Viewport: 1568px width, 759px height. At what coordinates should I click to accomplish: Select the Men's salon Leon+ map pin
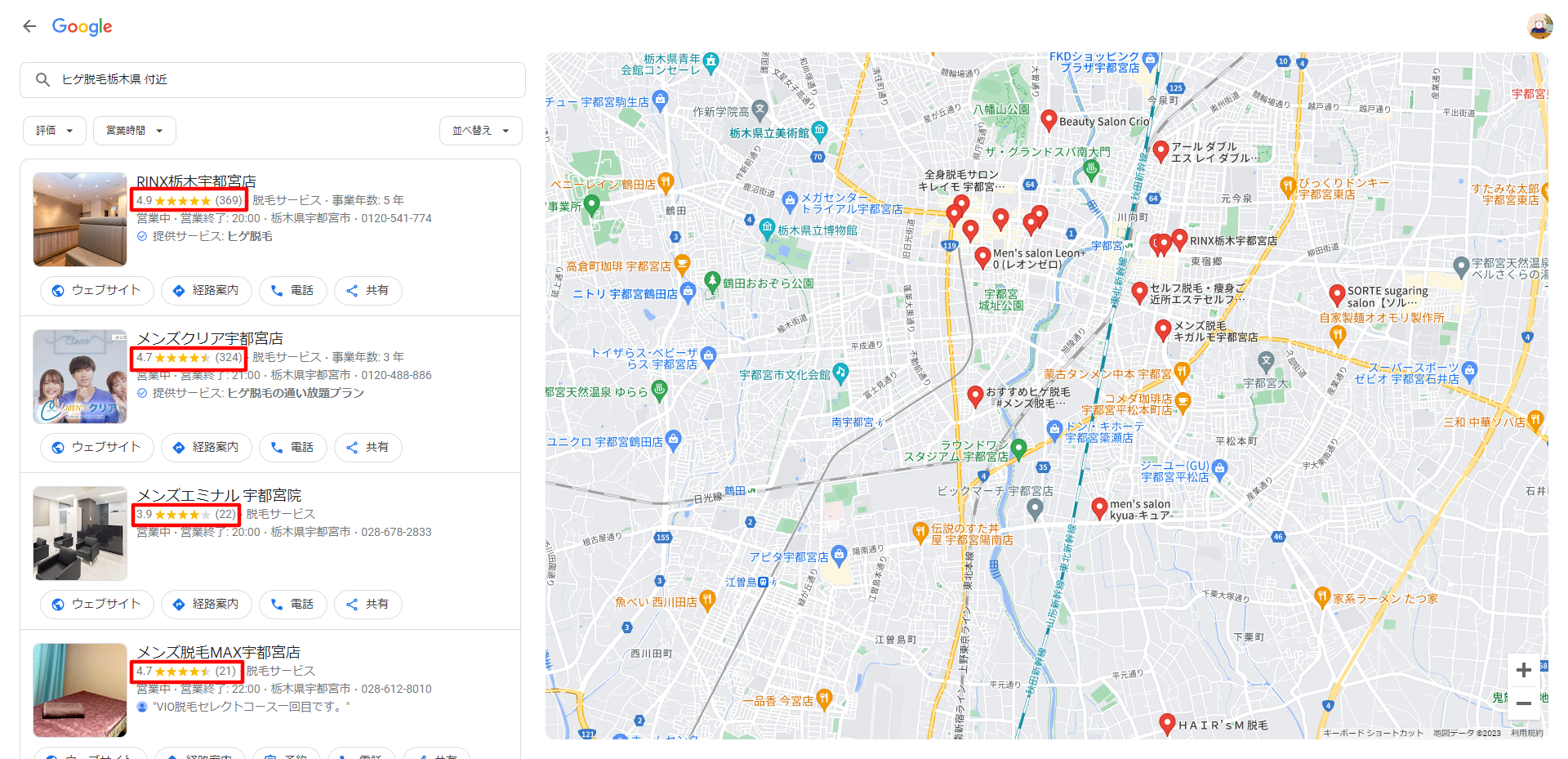click(983, 257)
